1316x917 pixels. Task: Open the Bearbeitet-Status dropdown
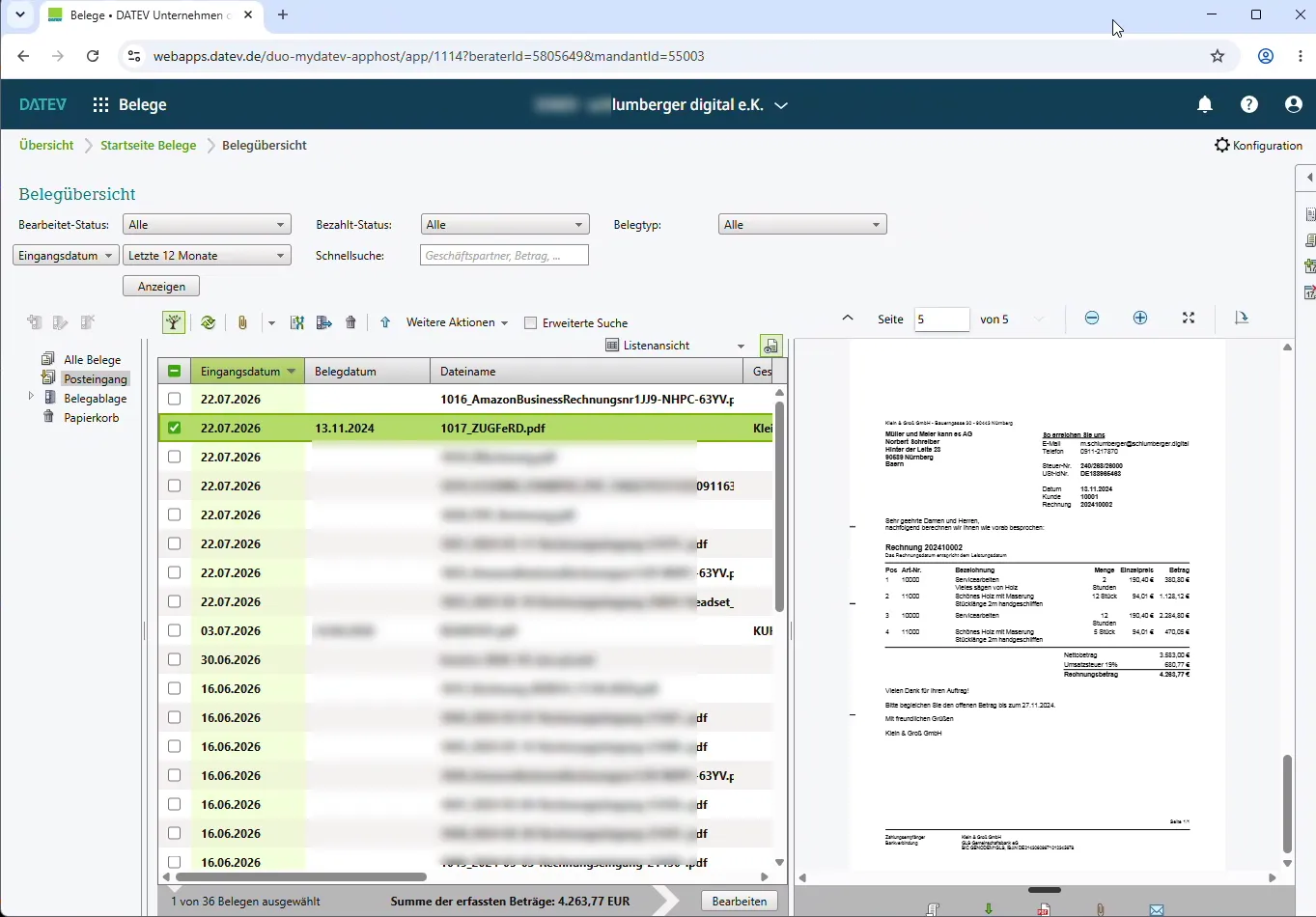(207, 225)
